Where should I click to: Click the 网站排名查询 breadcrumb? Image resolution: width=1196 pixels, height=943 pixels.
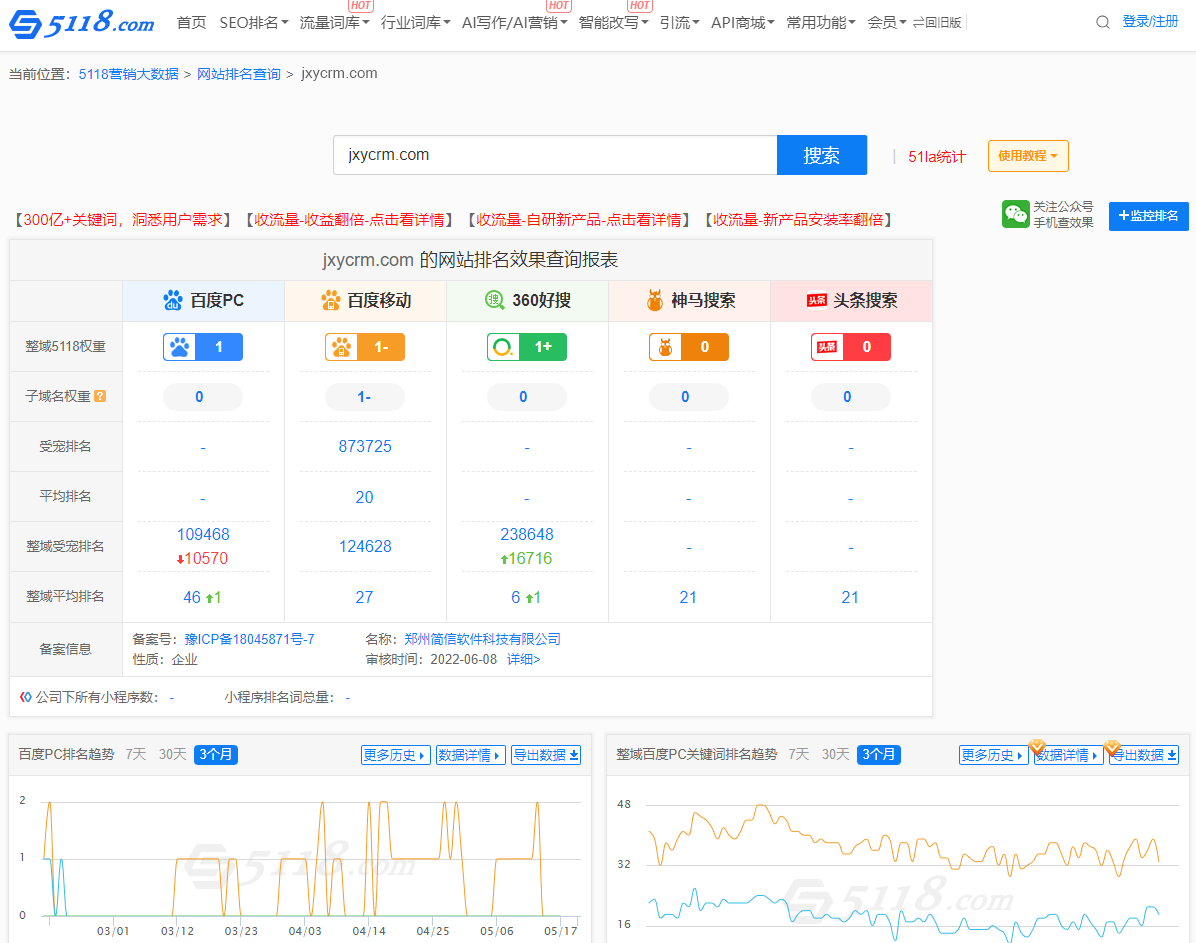point(239,74)
